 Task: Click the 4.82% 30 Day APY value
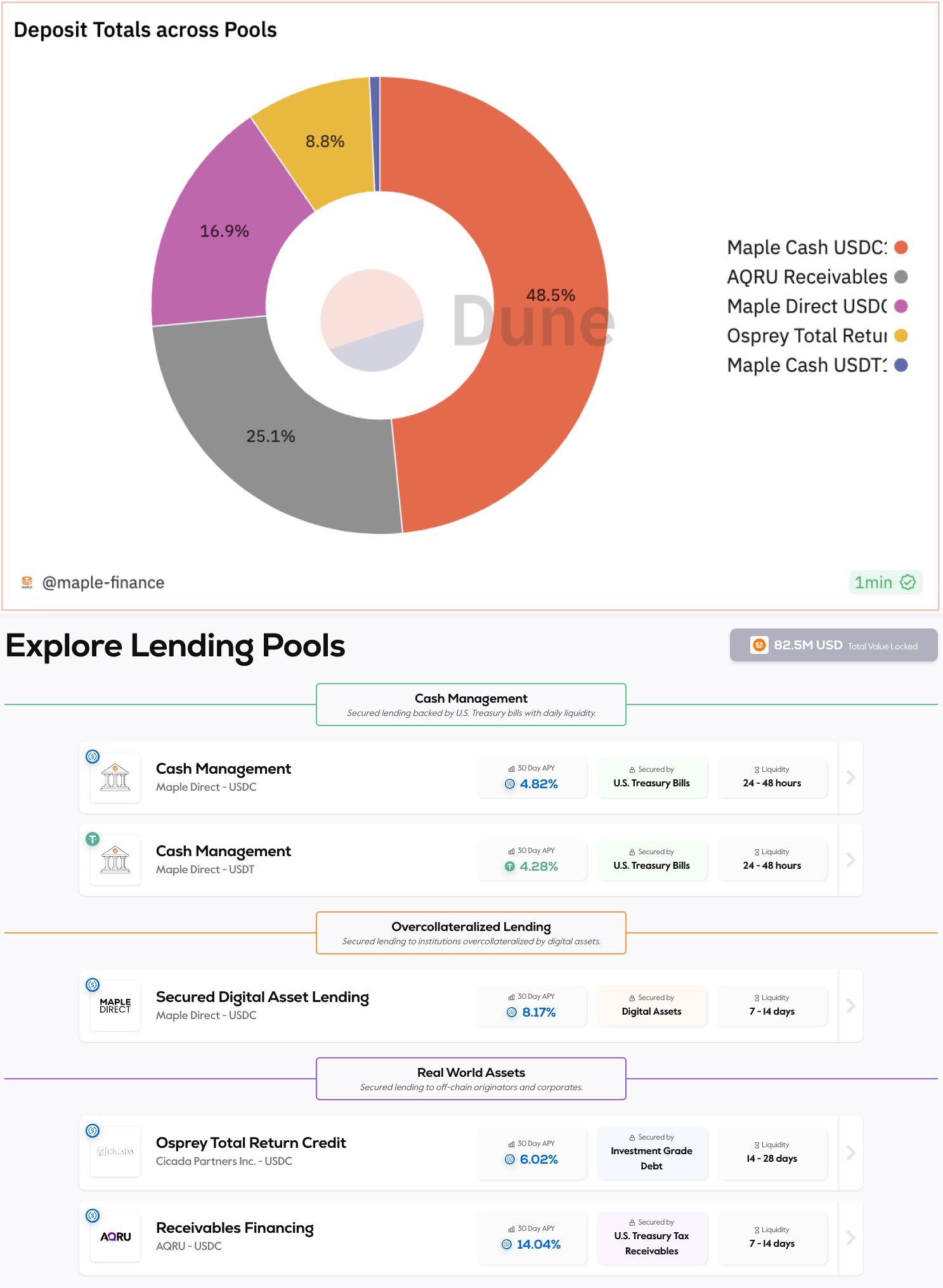(x=539, y=784)
